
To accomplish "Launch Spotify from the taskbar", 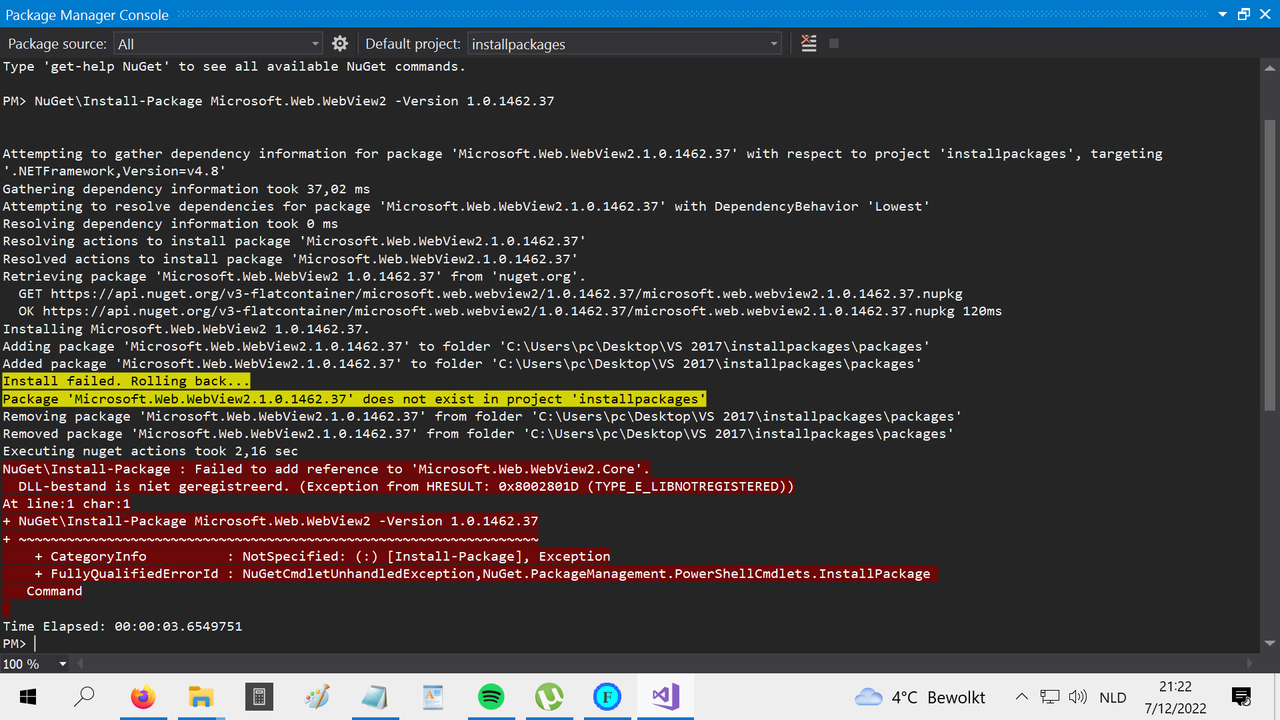I will [x=491, y=696].
